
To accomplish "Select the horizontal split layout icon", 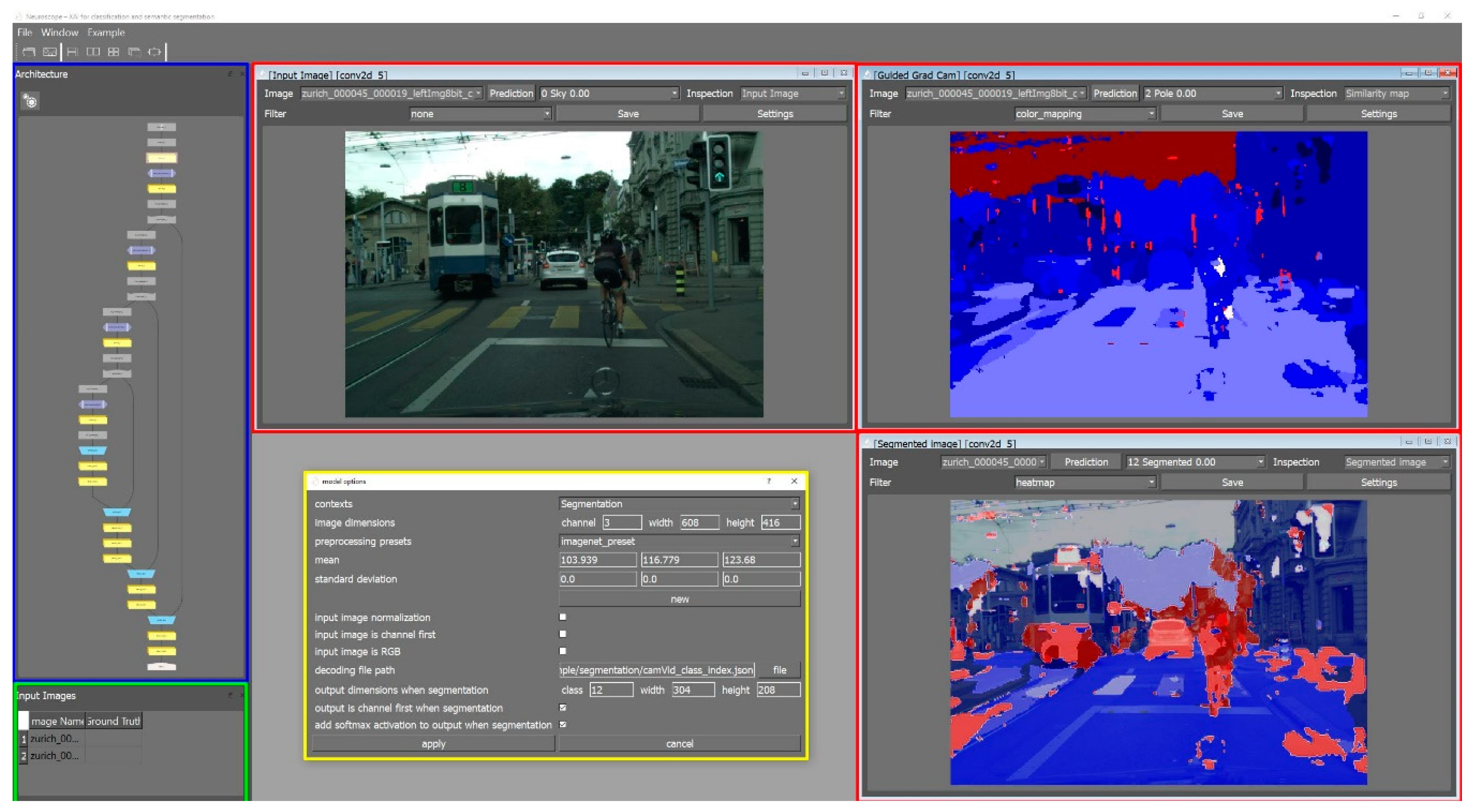I will 73,52.
